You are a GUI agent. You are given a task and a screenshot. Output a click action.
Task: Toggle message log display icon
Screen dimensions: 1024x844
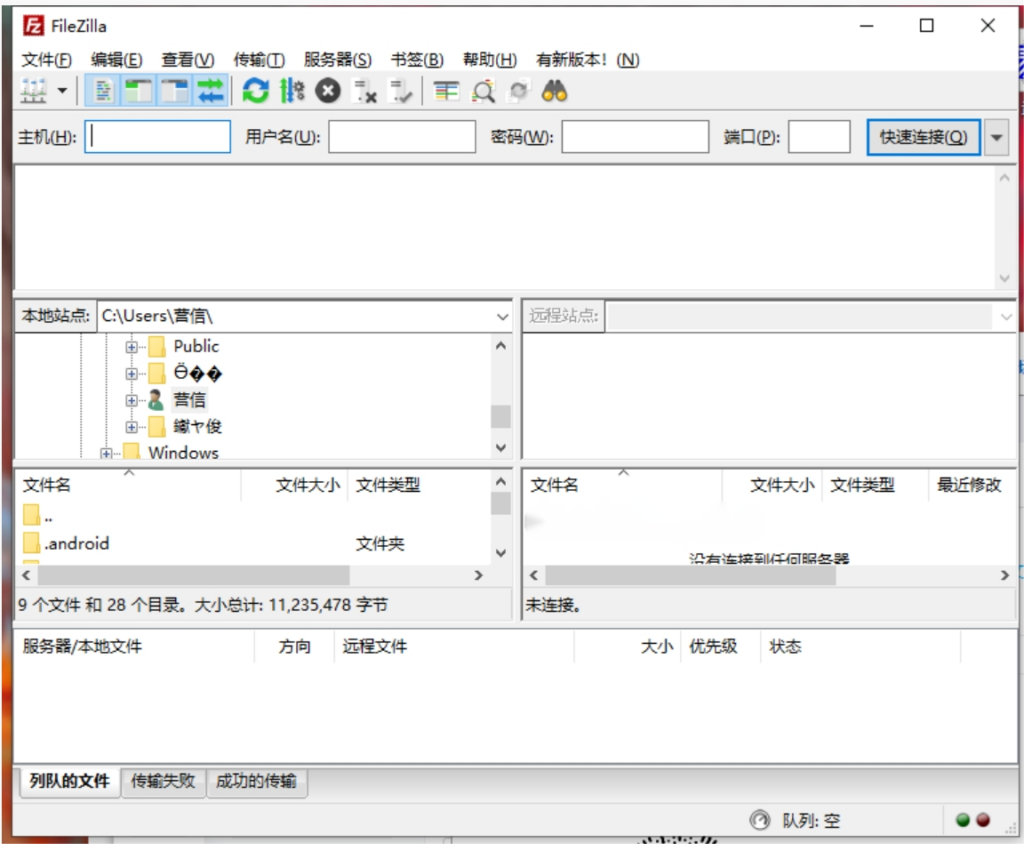(x=103, y=92)
